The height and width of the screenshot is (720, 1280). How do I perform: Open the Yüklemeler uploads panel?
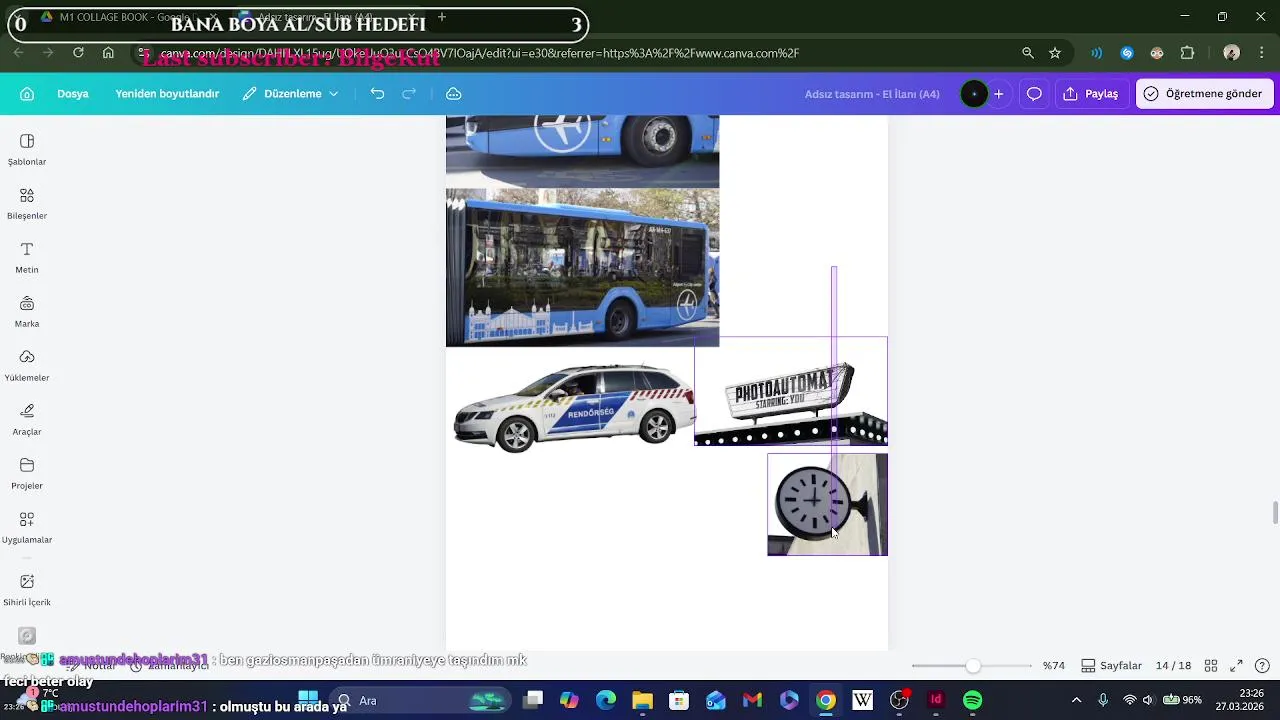click(x=27, y=365)
